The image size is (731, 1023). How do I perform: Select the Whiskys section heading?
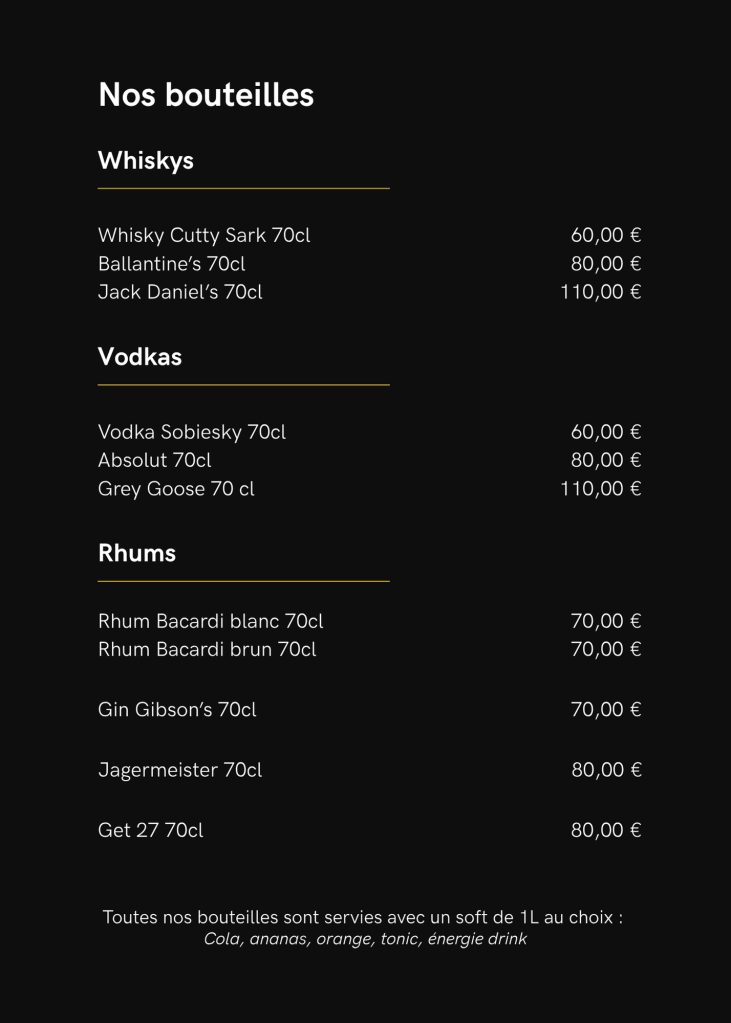(146, 160)
